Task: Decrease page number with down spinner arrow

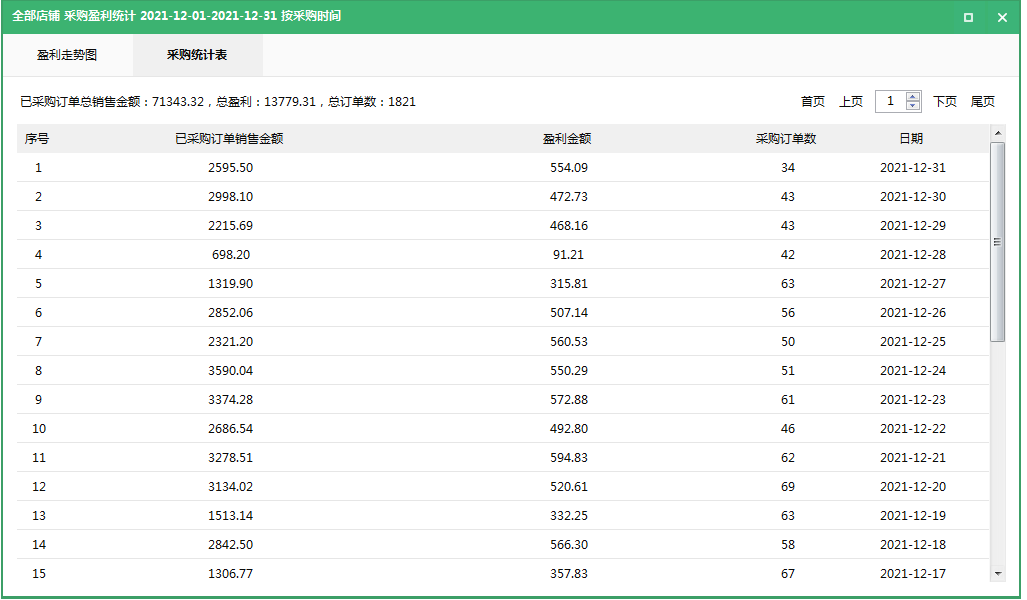Action: click(913, 105)
